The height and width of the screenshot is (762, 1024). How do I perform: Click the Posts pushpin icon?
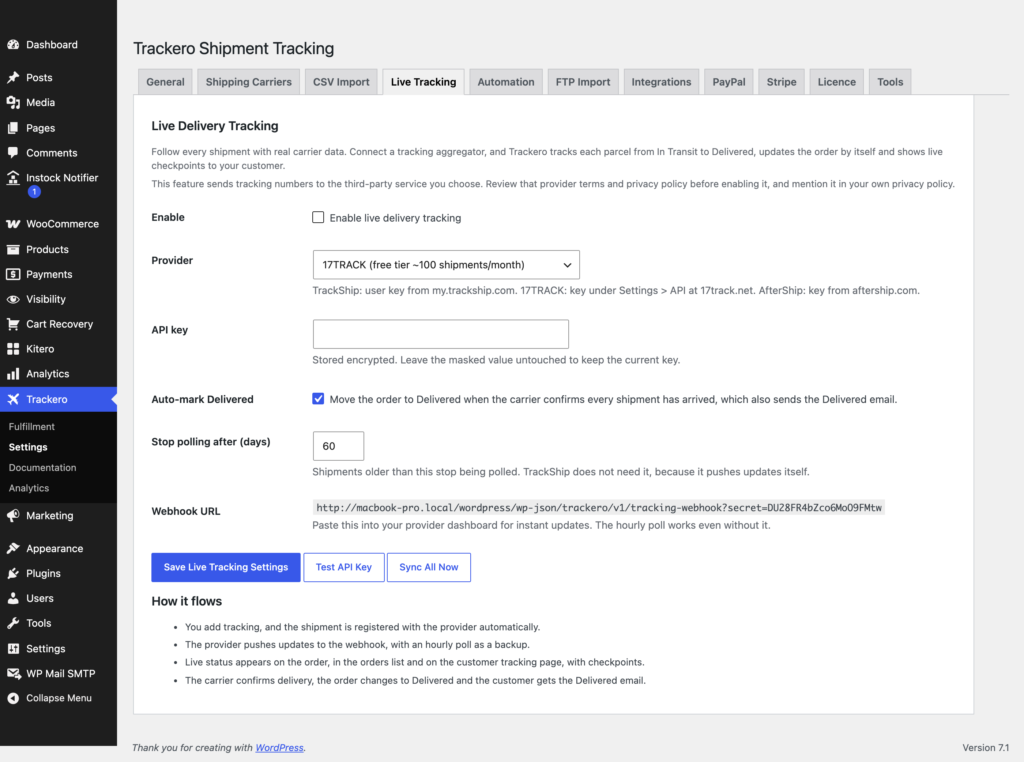click(x=13, y=77)
